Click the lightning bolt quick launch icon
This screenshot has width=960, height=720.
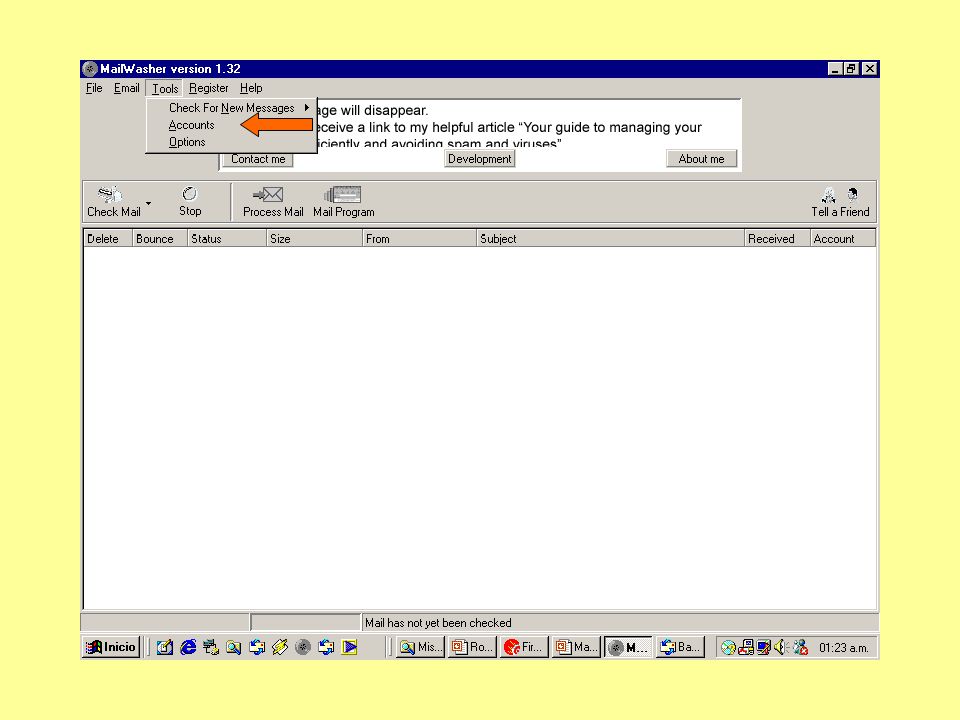tap(280, 647)
